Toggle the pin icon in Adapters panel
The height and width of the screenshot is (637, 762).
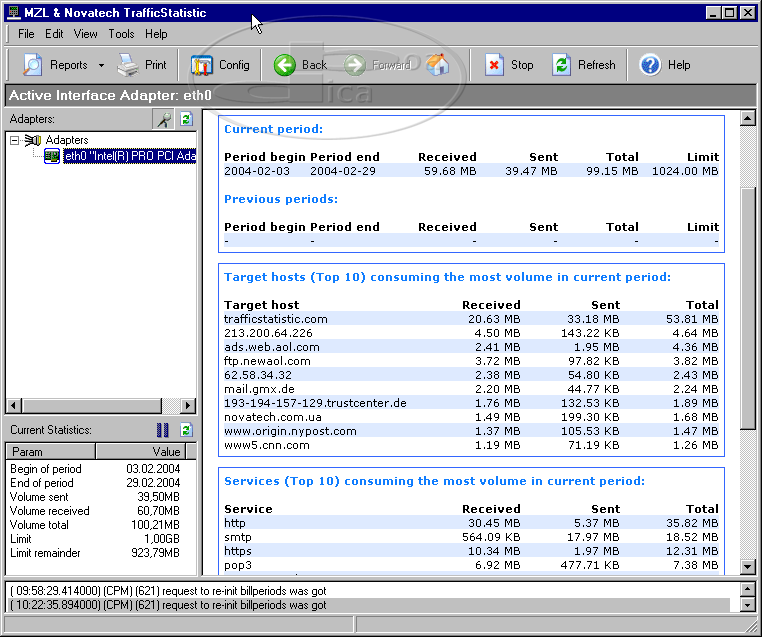point(162,119)
